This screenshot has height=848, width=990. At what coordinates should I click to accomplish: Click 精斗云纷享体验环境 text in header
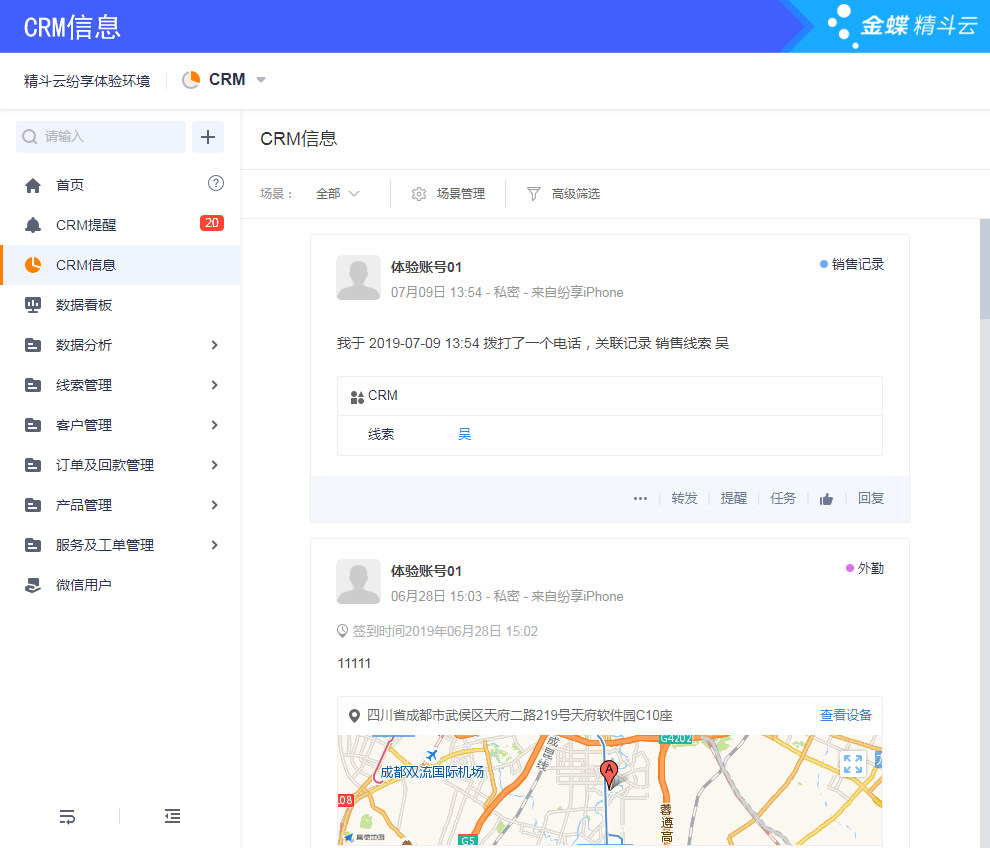pyautogui.click(x=87, y=81)
